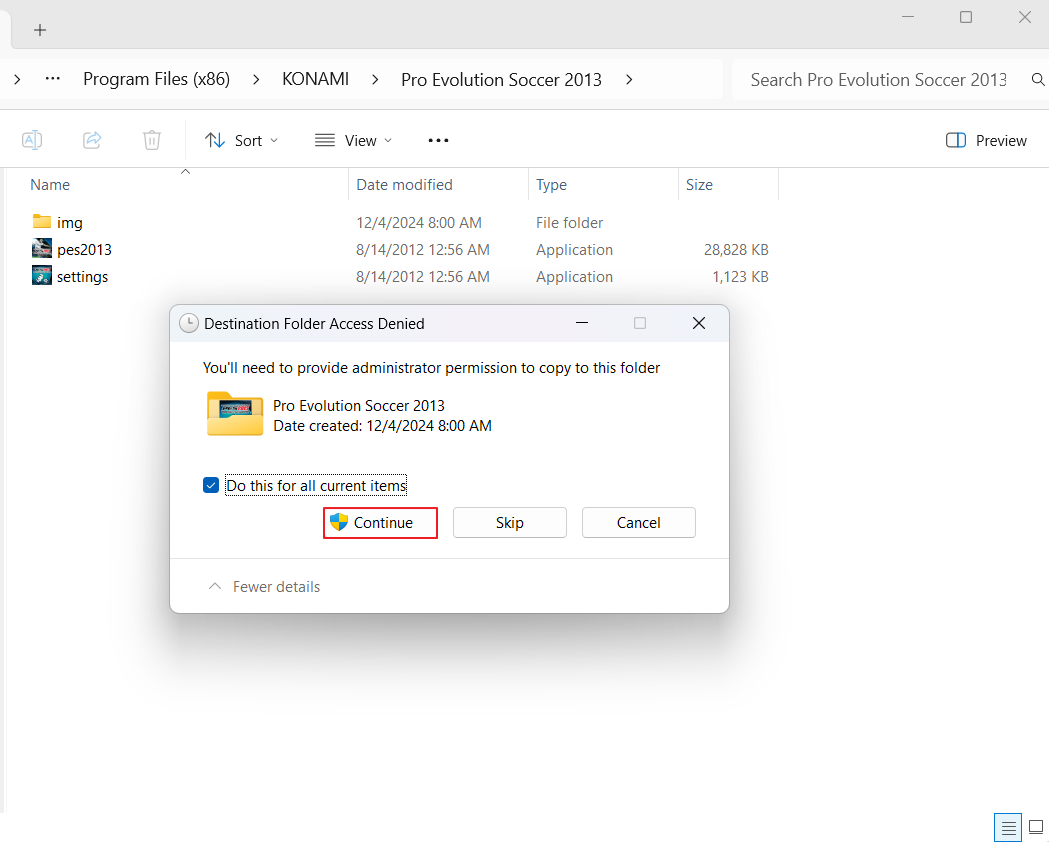Click img's 12/4/2024 8:00 AM date

point(419,223)
